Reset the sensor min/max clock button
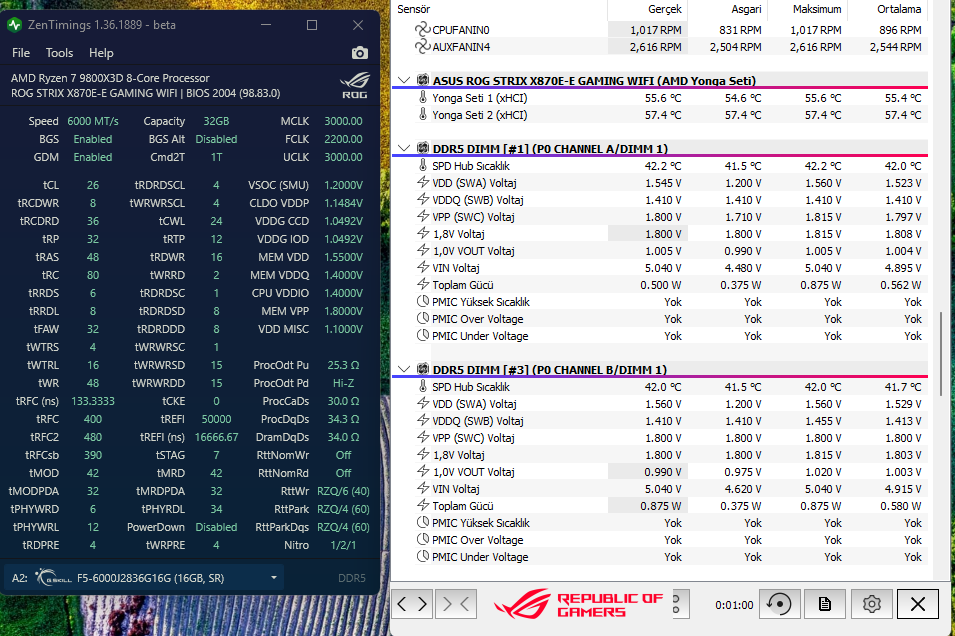 point(779,604)
